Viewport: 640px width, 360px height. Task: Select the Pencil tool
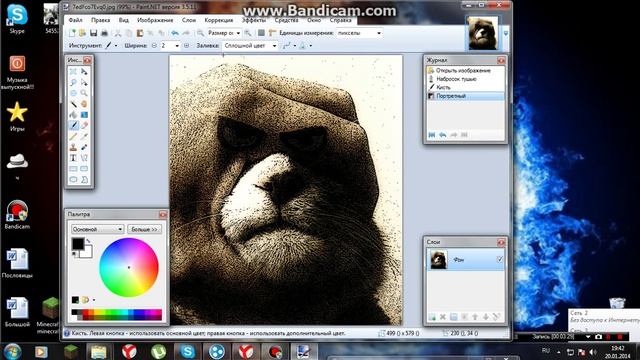click(73, 136)
